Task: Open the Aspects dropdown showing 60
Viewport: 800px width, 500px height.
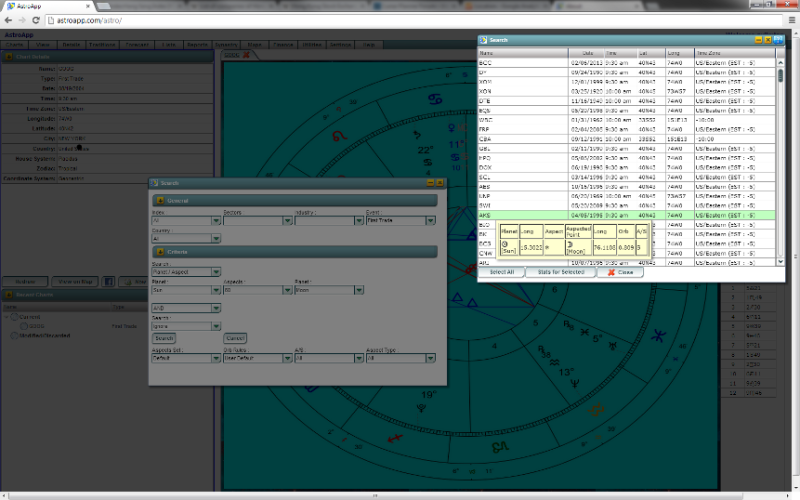Action: pos(287,289)
